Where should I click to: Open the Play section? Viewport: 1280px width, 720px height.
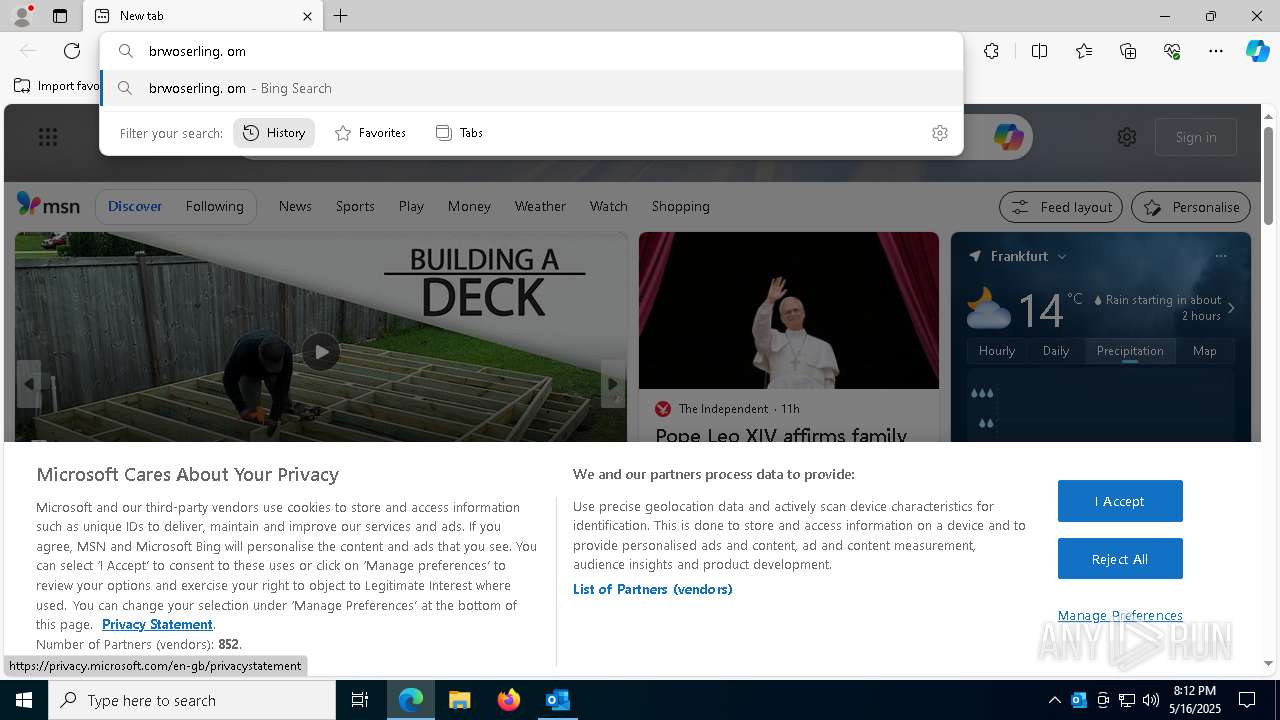pos(411,206)
